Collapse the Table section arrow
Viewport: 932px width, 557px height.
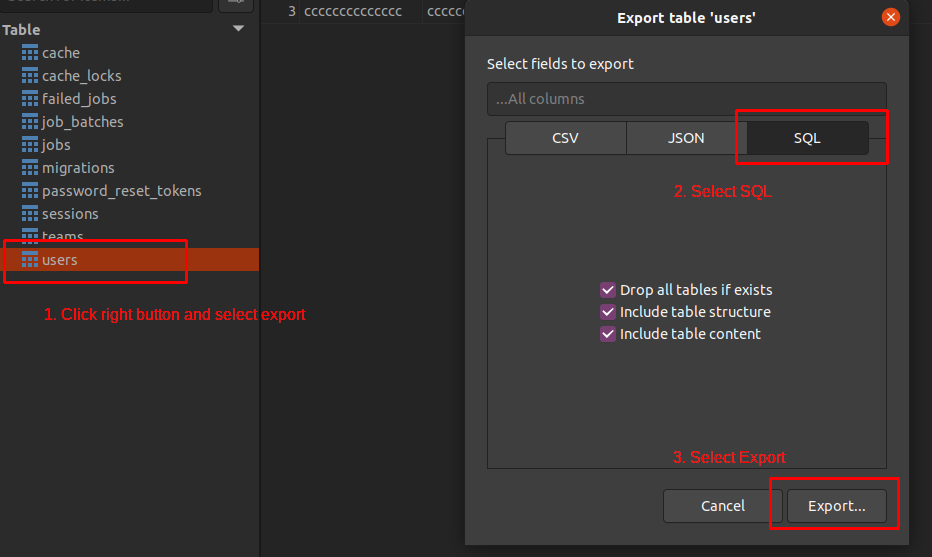tap(238, 29)
